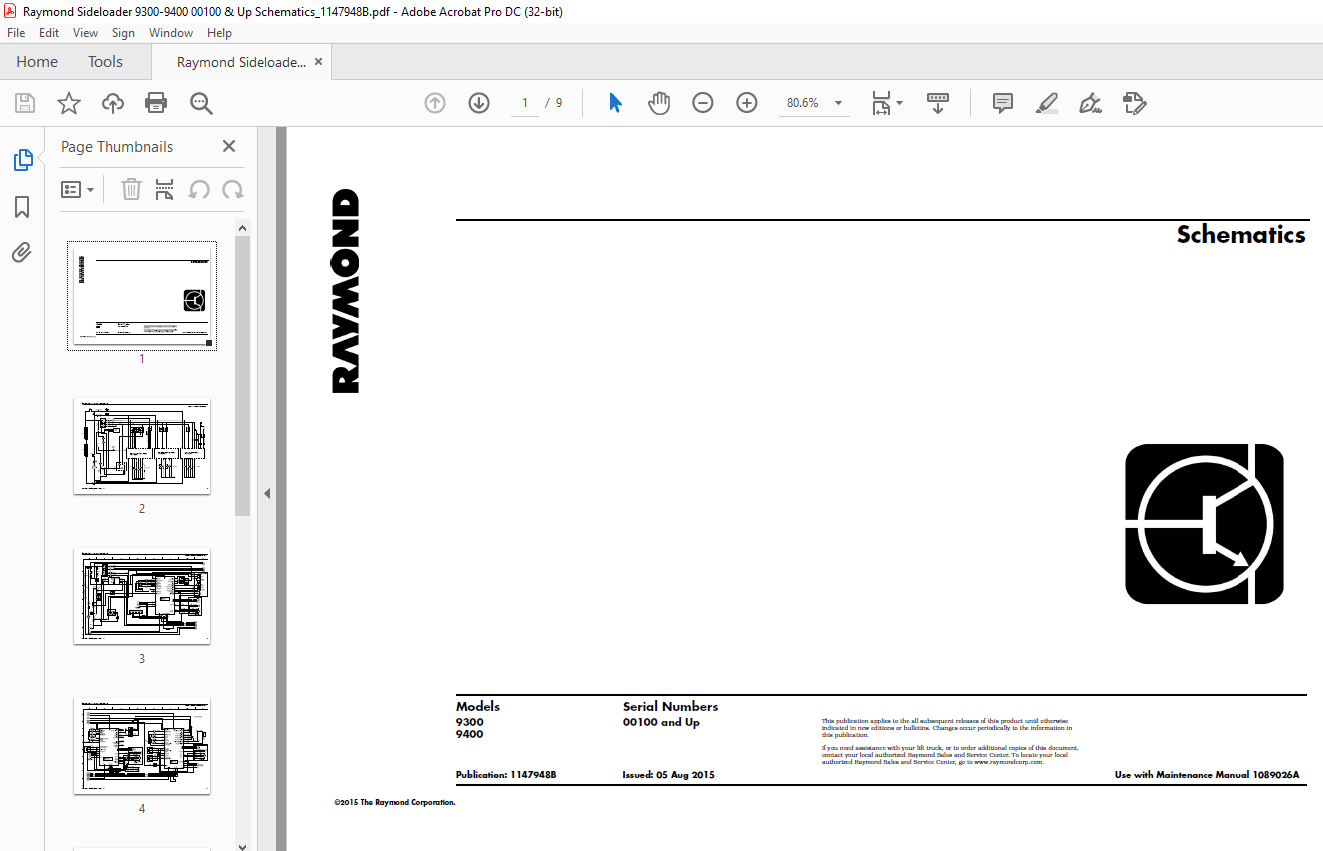Switch to the Tools tab
This screenshot has width=1323, height=851.
tap(105, 62)
